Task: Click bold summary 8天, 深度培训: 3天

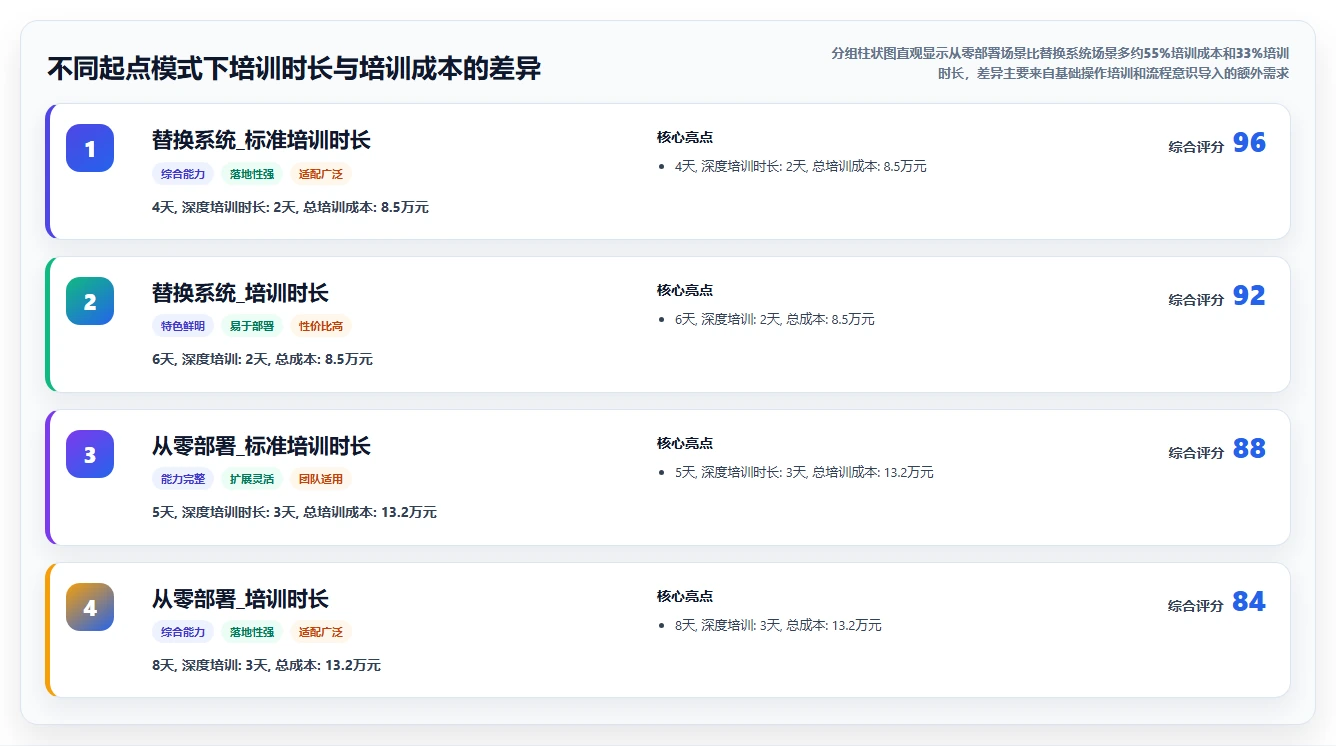Action: click(266, 665)
